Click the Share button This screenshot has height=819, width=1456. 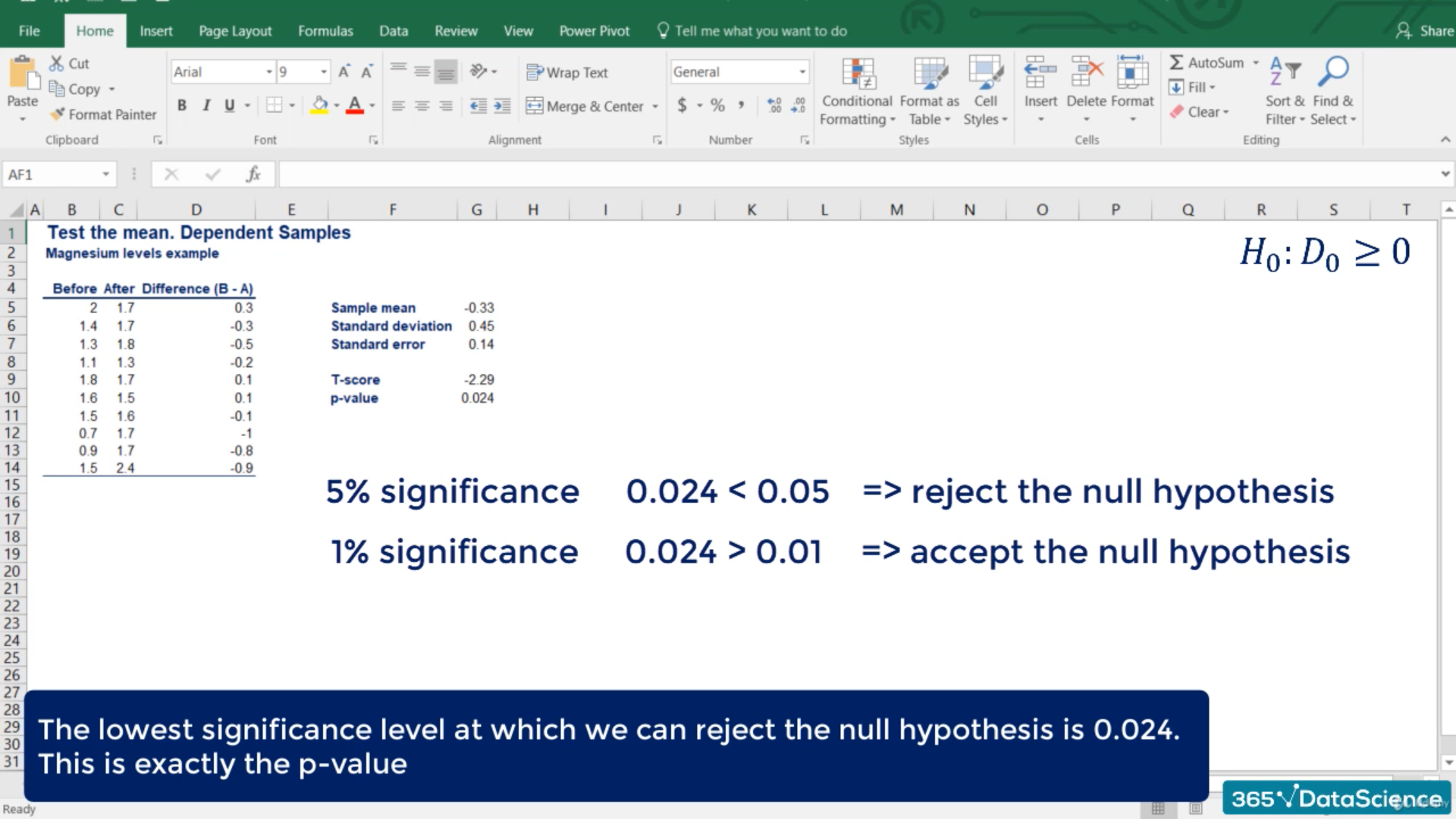1426,31
